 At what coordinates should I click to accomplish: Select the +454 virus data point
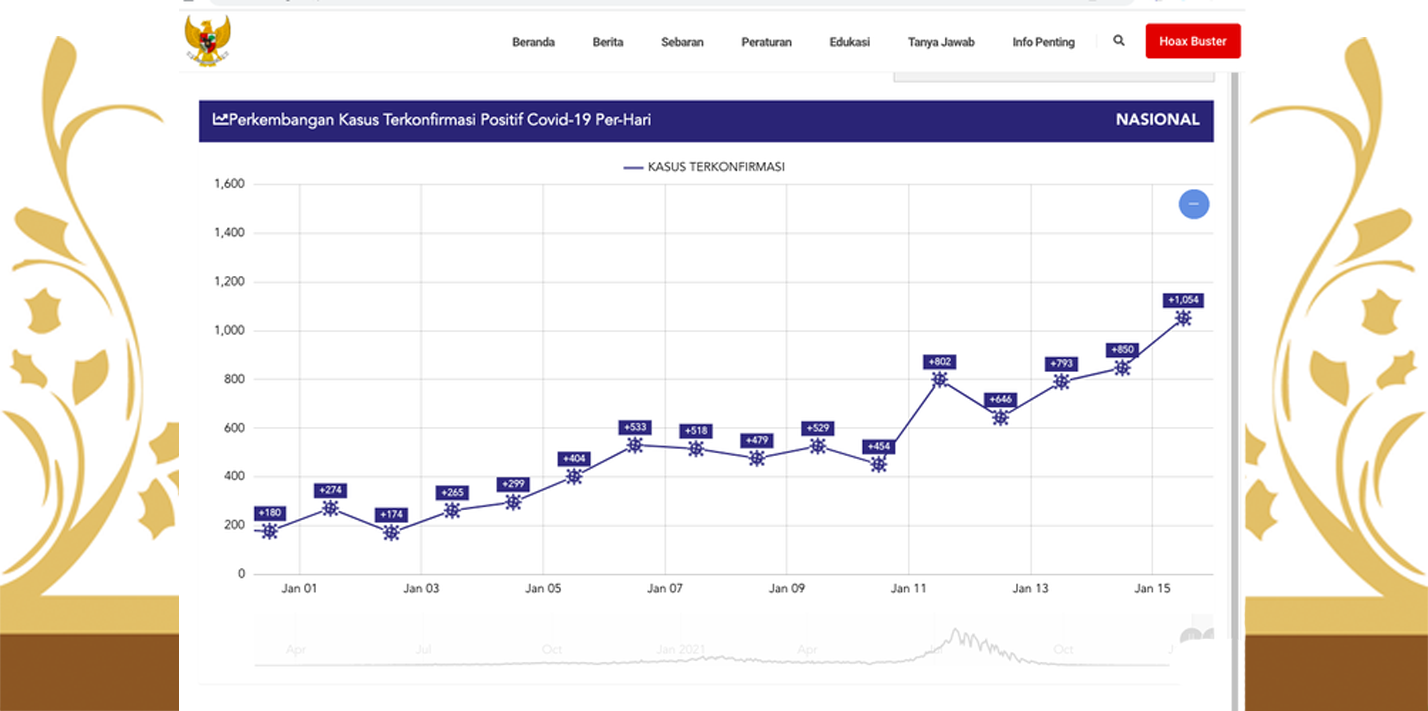(x=878, y=464)
